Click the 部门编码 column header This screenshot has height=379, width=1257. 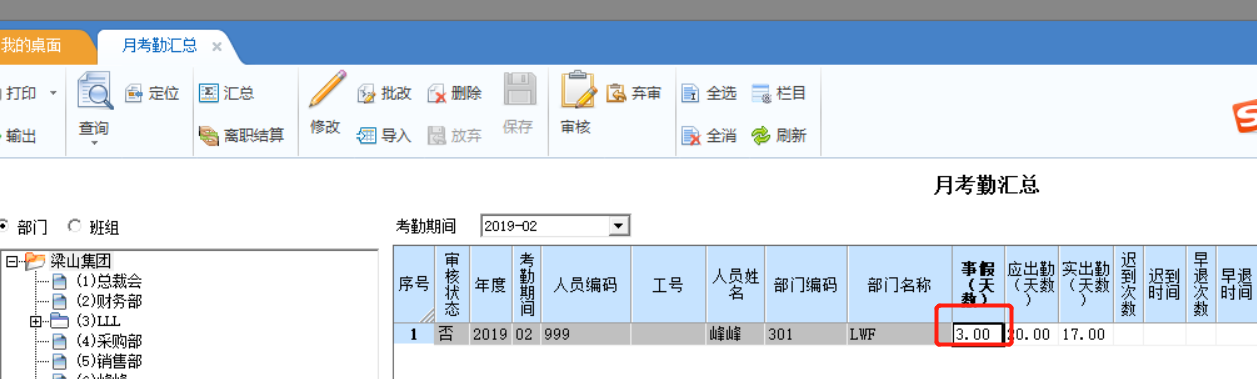click(x=805, y=284)
